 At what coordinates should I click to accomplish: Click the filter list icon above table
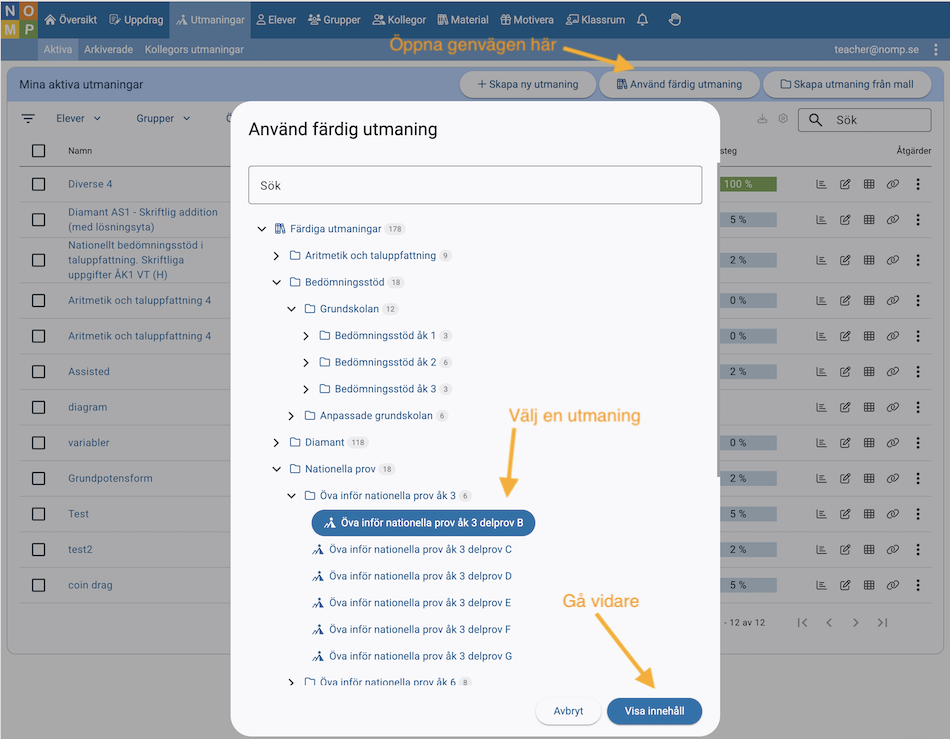click(28, 119)
